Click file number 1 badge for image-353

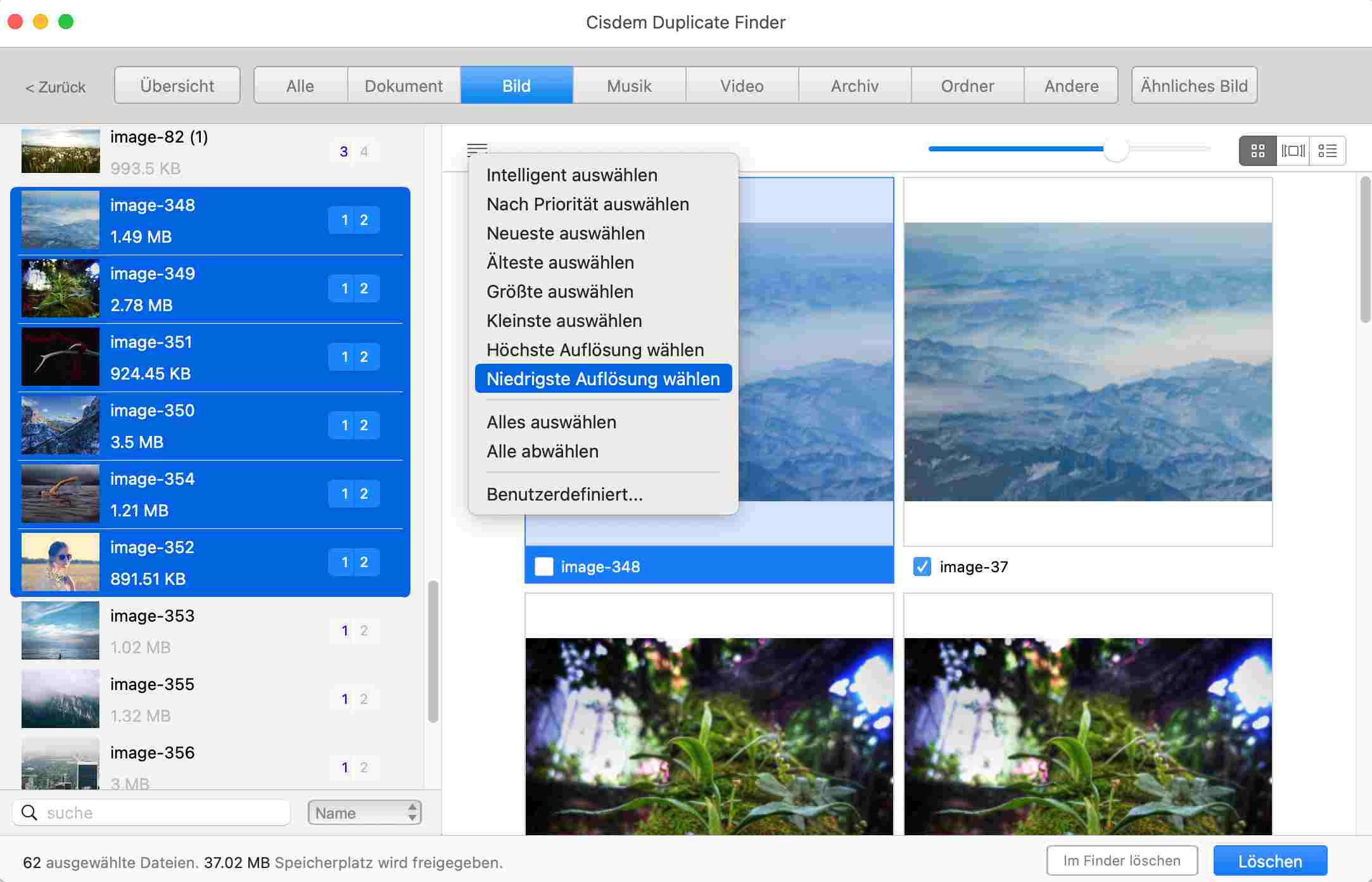pyautogui.click(x=345, y=630)
